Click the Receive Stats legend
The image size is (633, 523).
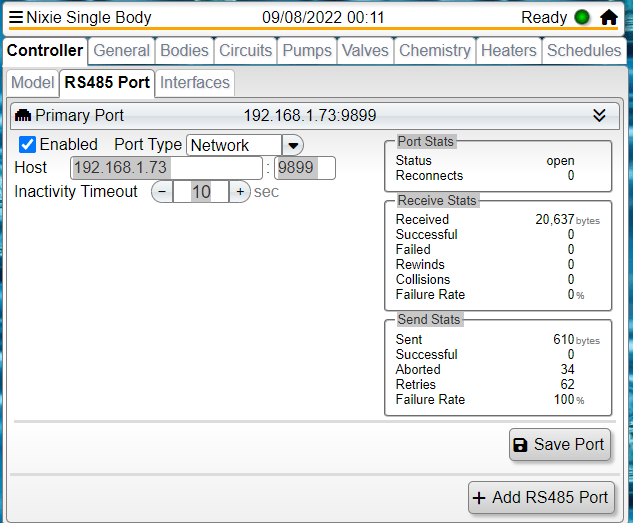tap(437, 201)
